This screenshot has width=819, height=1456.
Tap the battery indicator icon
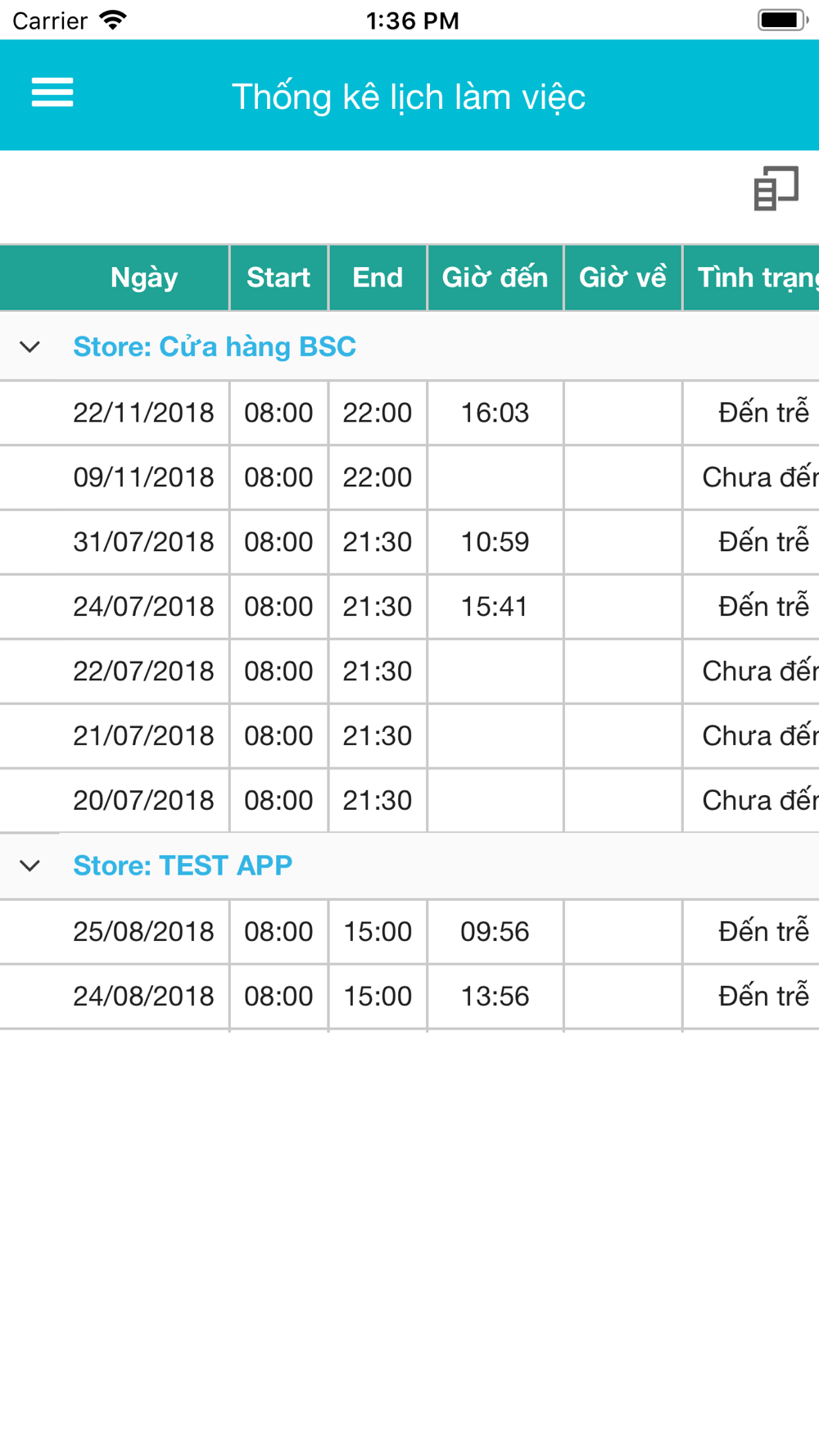(x=781, y=20)
